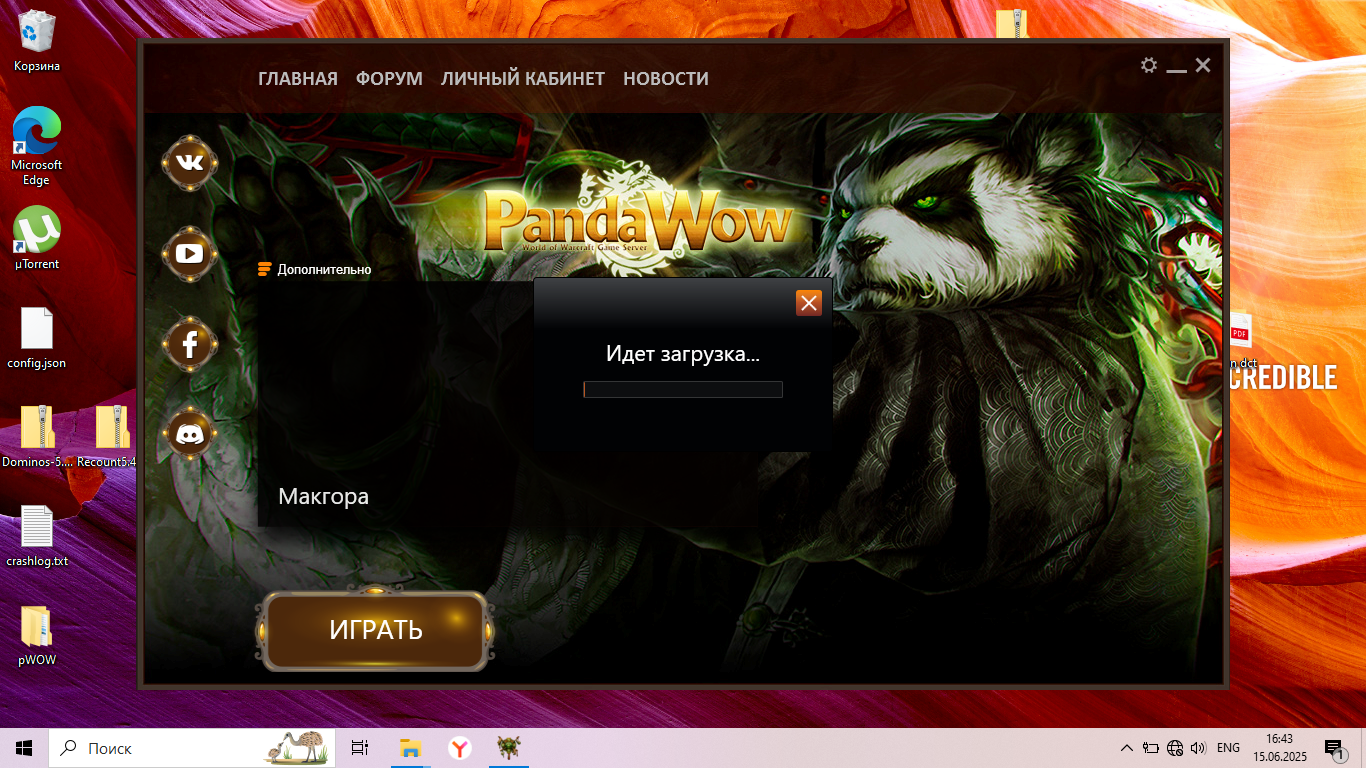Screen dimensions: 1366x768
Task: Open the ЛИЧНЫЙ КАБИНЕТ menu item
Action: tap(523, 78)
